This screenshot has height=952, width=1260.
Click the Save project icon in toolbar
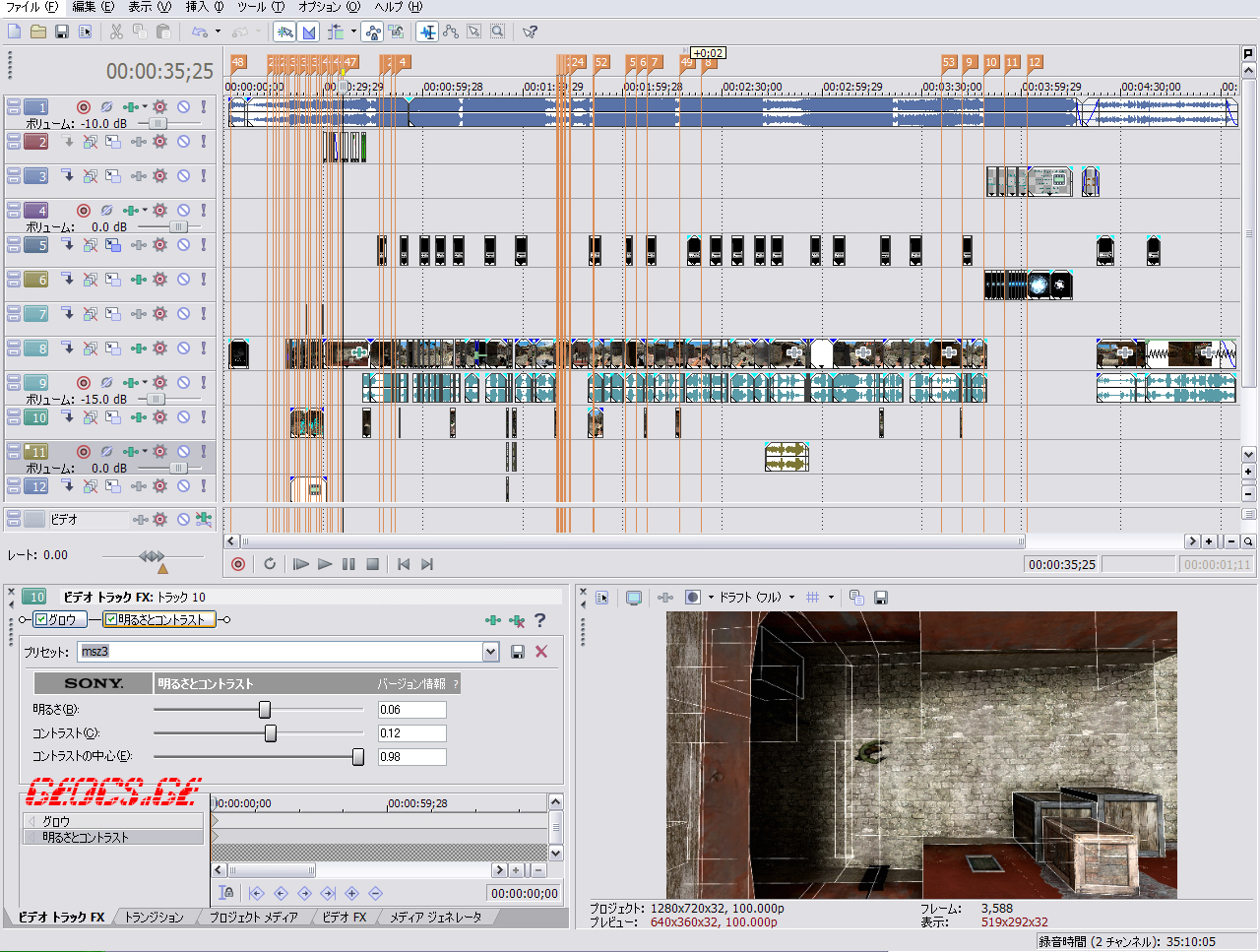[61, 32]
